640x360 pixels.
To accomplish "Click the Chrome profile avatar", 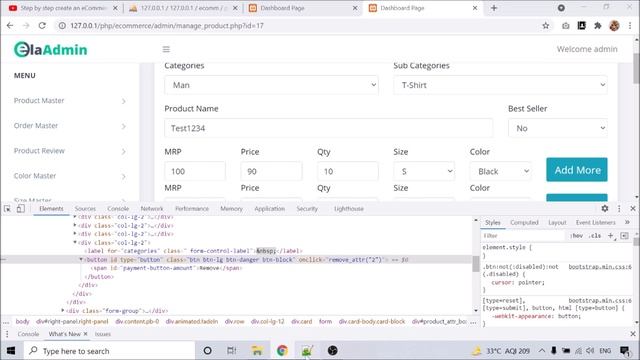I will point(614,26).
